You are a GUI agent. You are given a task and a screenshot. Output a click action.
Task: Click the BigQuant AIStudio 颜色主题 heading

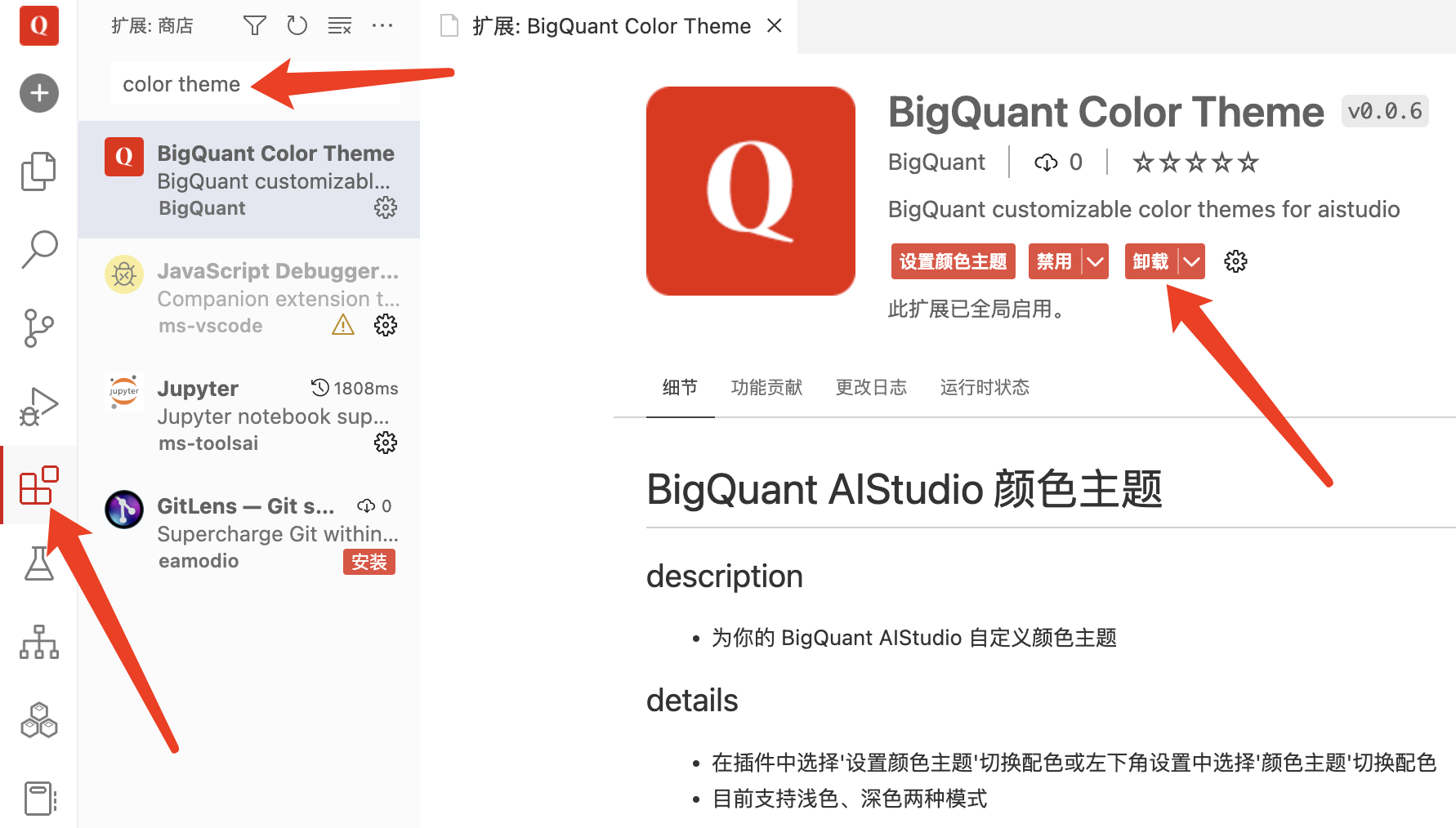904,490
